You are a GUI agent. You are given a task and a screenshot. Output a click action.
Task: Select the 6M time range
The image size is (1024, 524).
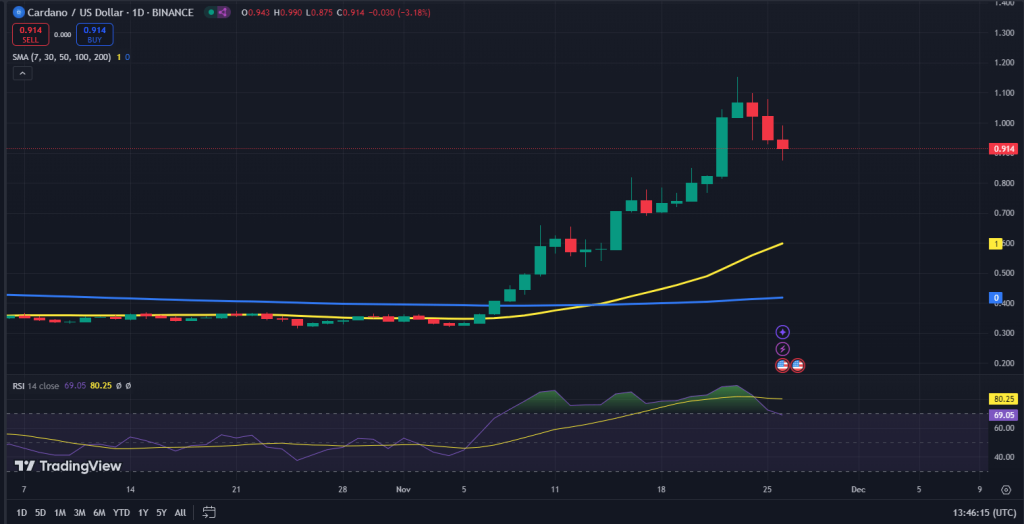[100, 512]
